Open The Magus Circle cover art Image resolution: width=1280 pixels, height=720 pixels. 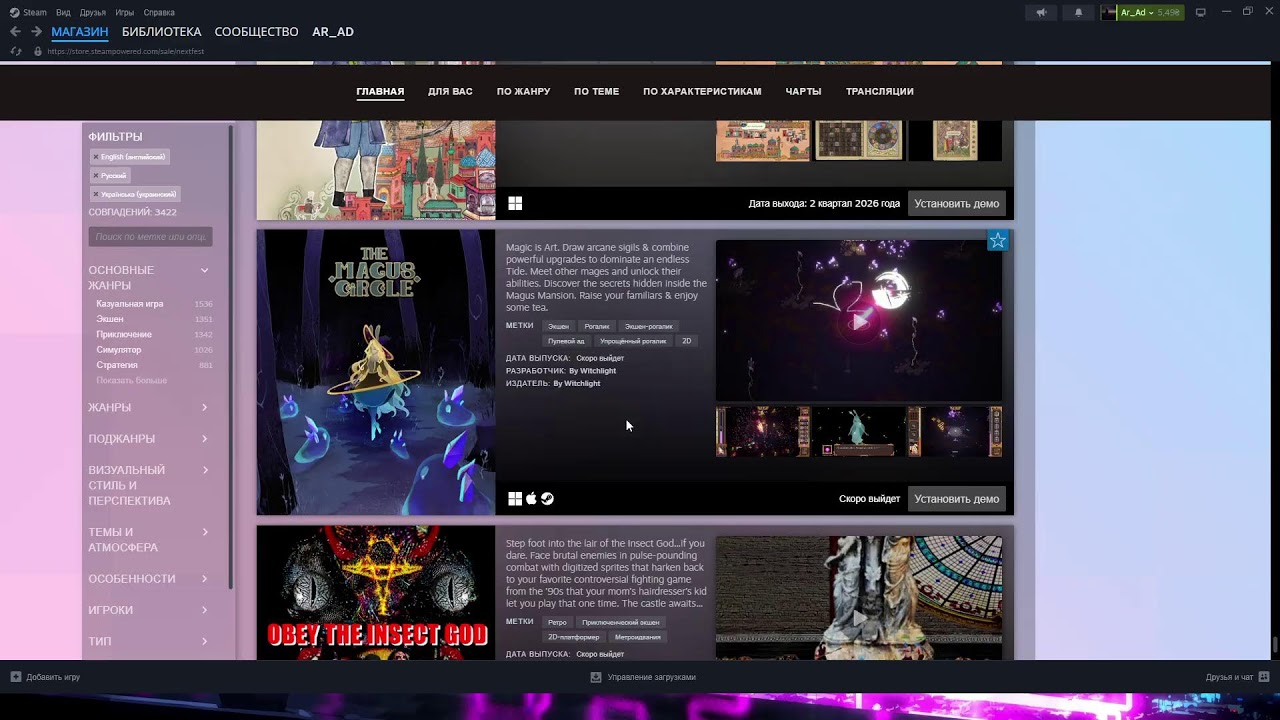click(x=376, y=373)
